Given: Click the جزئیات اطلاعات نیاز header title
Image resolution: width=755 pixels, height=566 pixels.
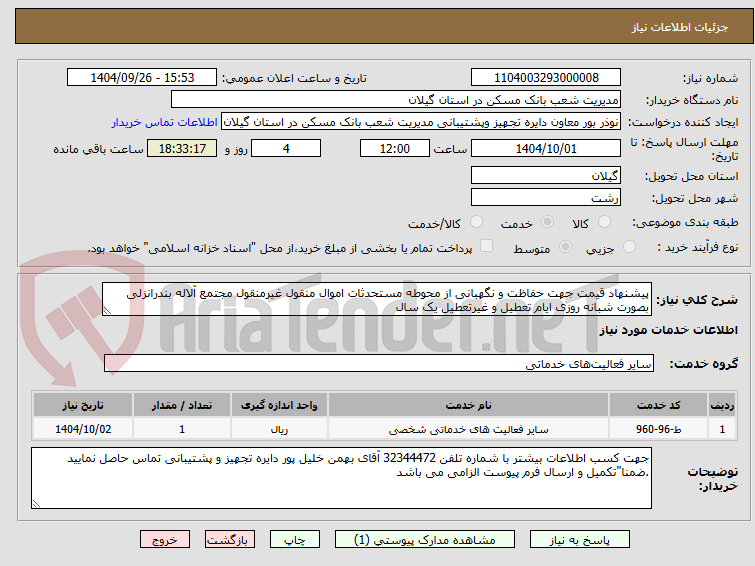Looking at the screenshot, I should point(680,27).
